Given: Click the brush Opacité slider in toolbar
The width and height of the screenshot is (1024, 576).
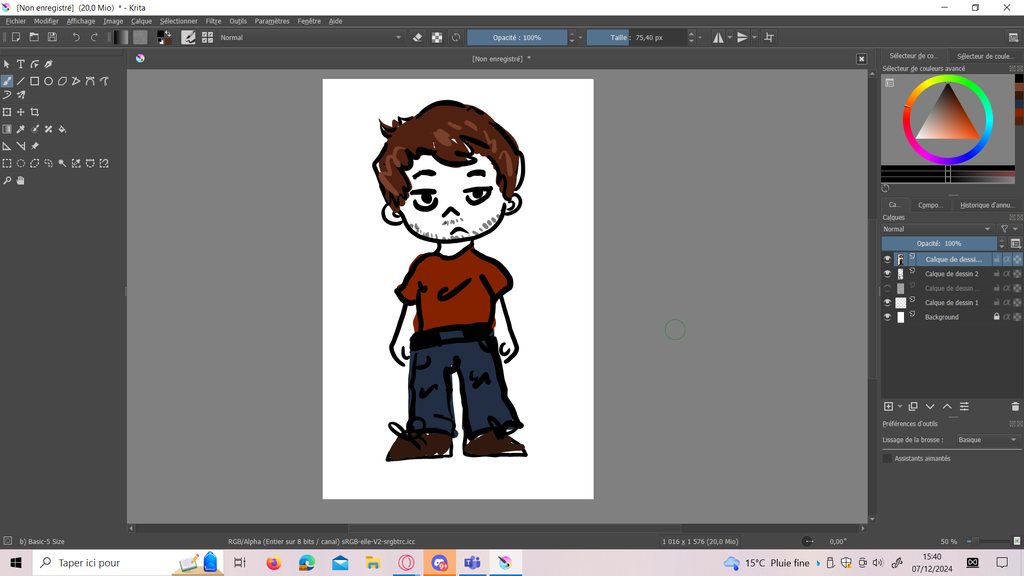Looking at the screenshot, I should click(x=517, y=37).
